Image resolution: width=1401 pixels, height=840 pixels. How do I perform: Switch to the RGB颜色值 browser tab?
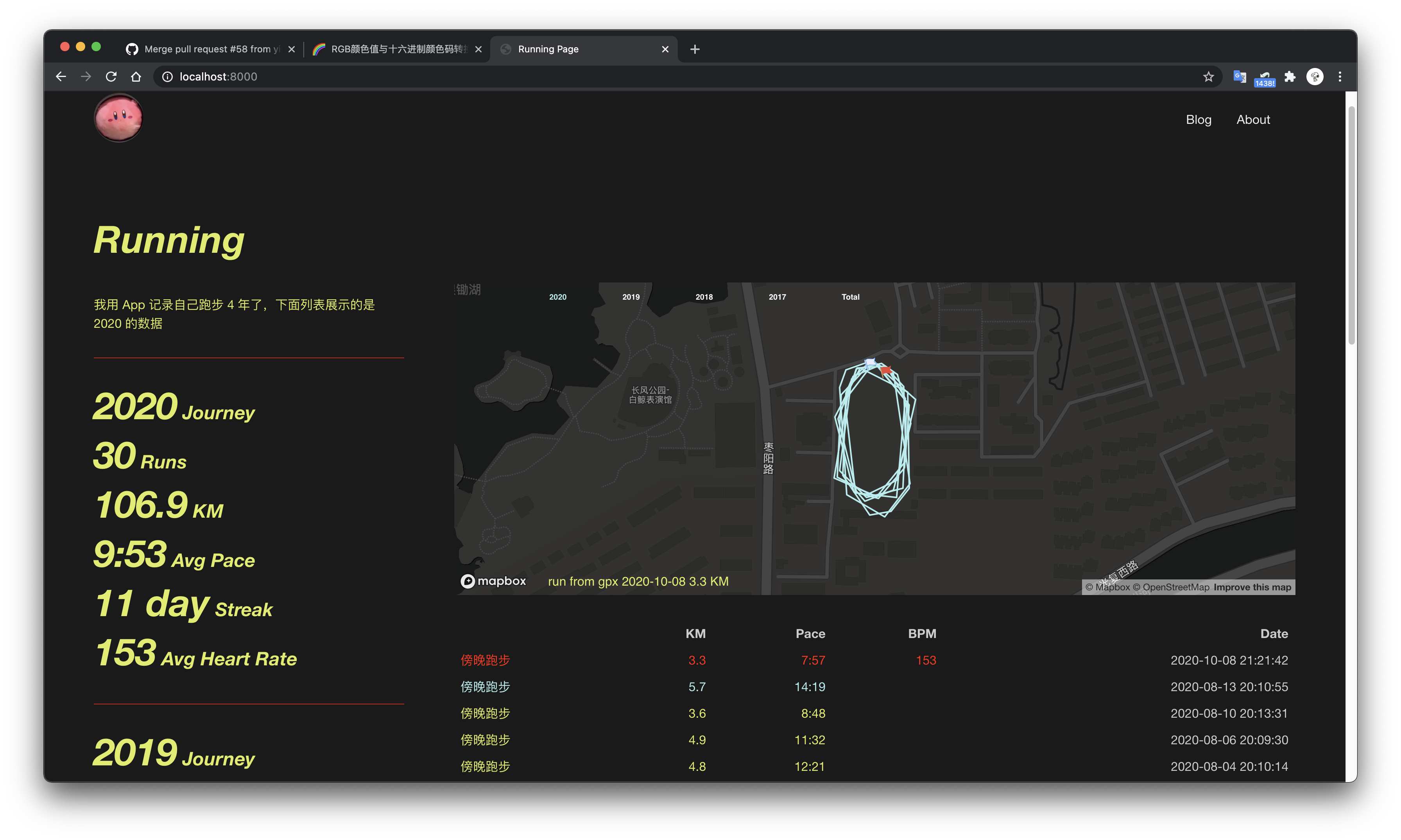(396, 49)
